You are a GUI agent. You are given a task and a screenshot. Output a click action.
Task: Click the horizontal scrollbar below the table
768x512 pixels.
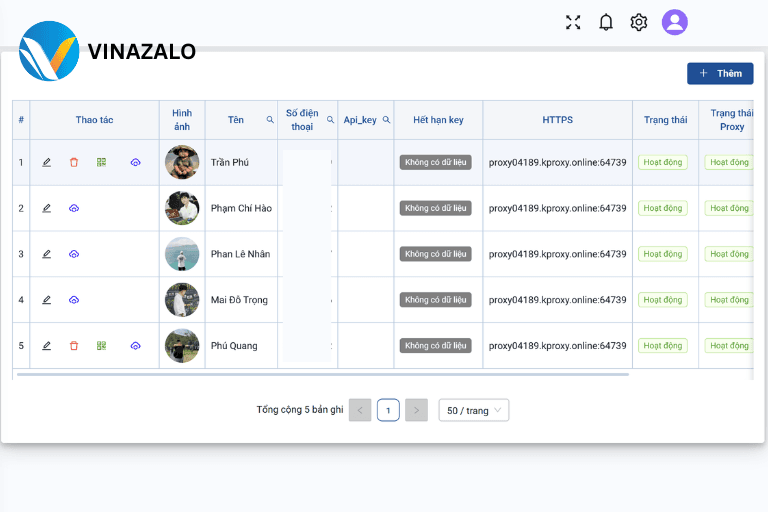click(323, 374)
